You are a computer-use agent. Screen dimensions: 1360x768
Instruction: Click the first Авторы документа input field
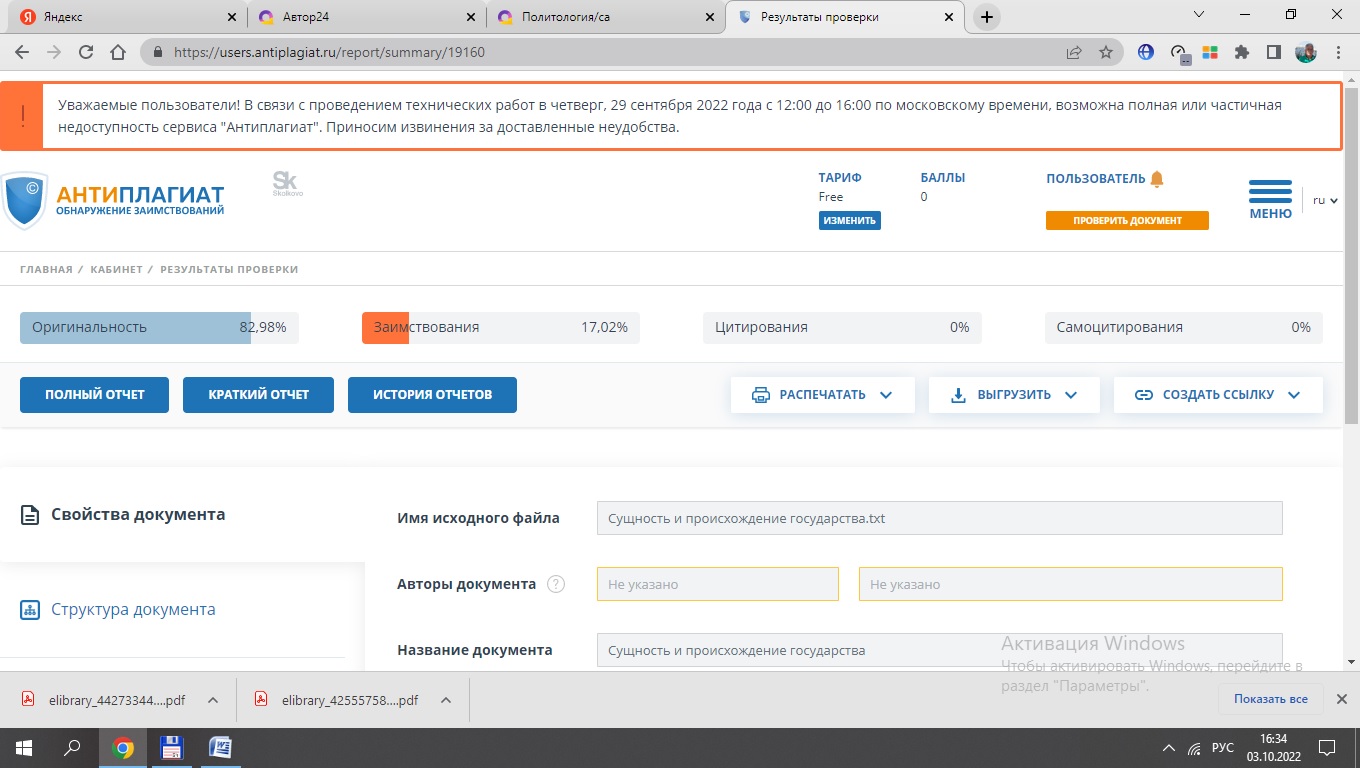(x=717, y=584)
